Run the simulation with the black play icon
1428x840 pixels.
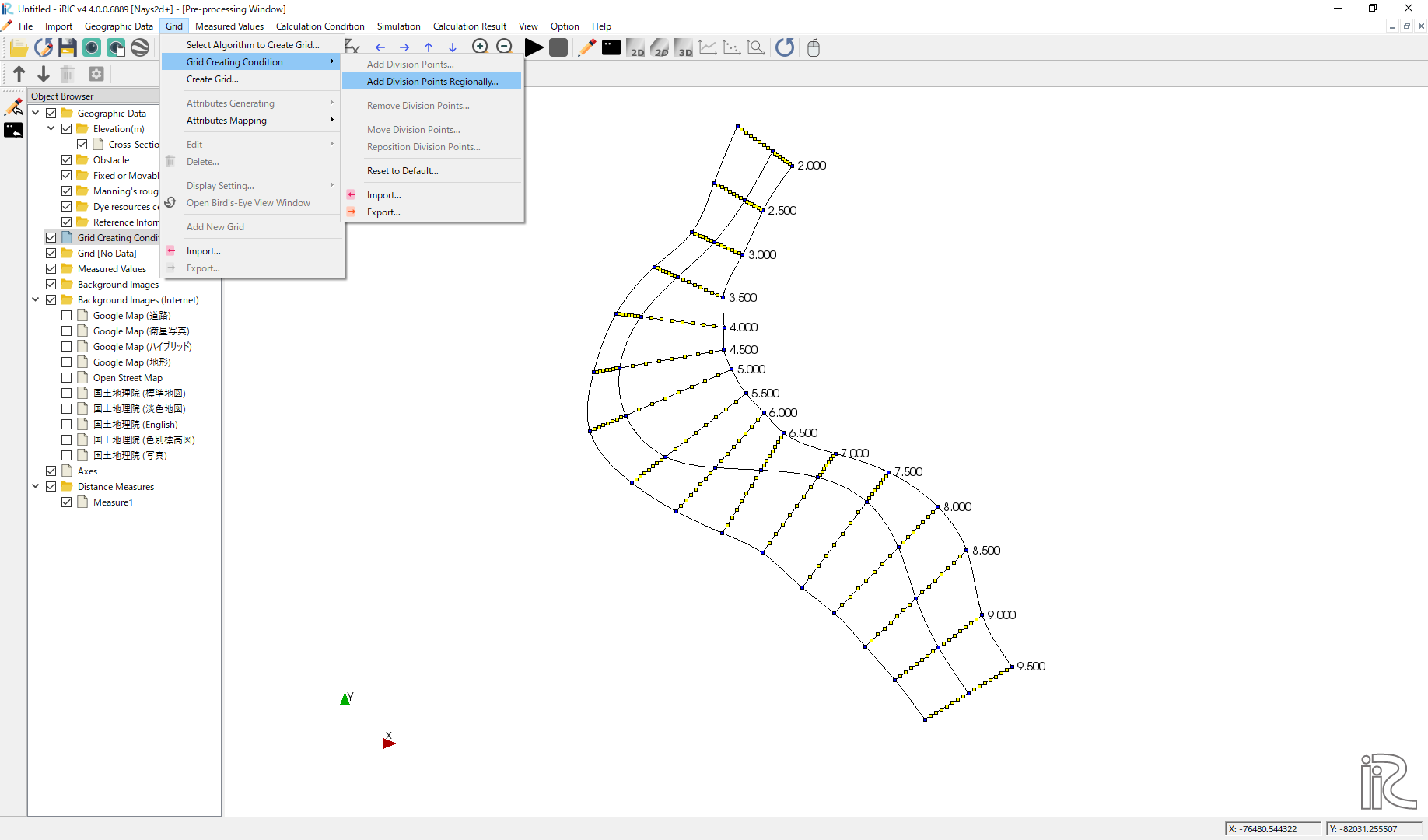point(534,47)
